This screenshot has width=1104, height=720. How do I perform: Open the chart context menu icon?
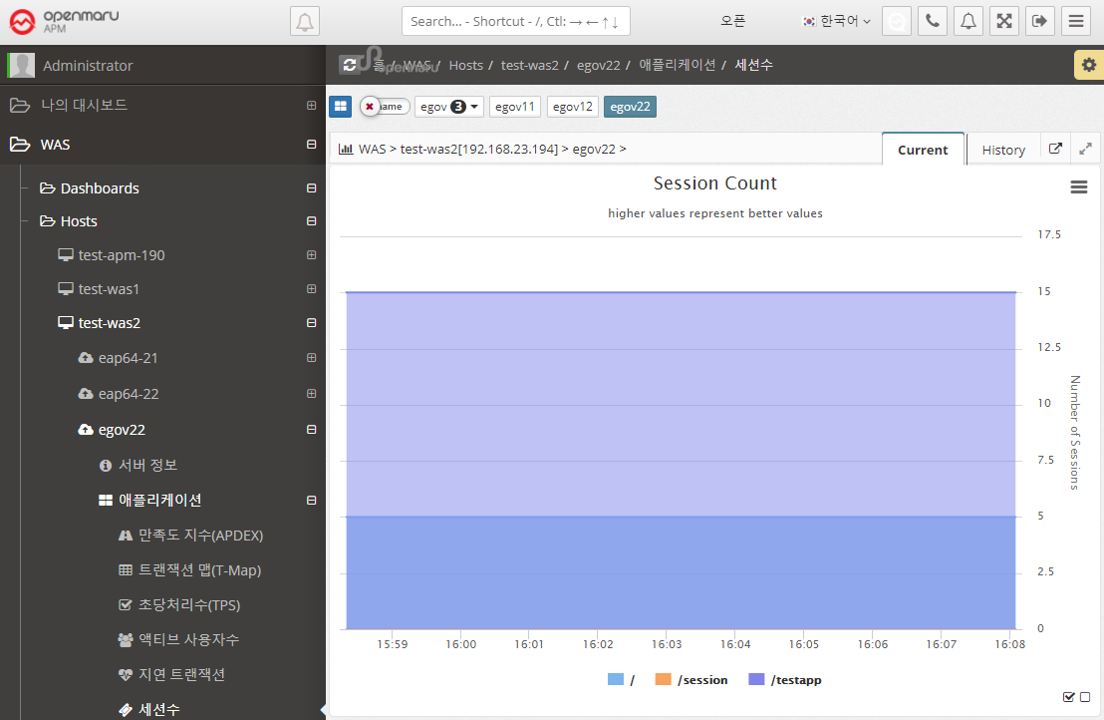pos(1079,187)
